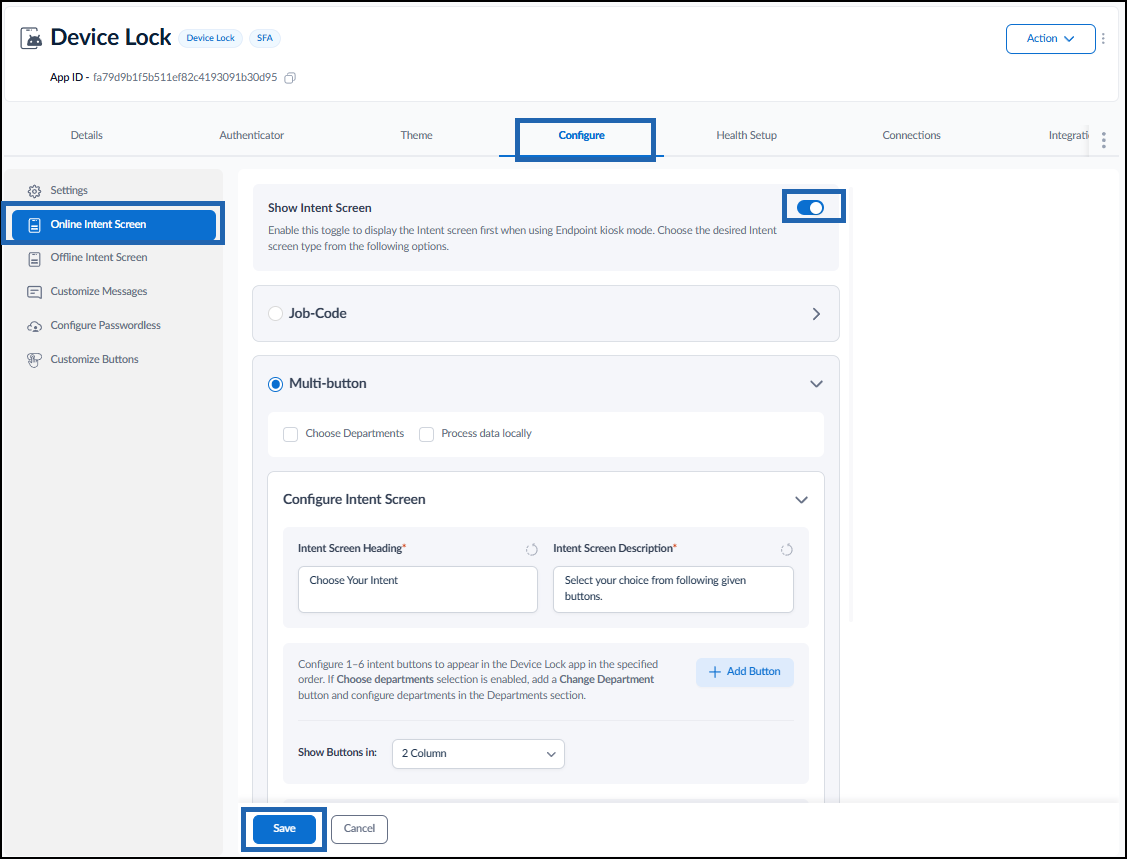Collapse the Configure Intent Screen section
Viewport: 1127px width, 859px height.
801,500
